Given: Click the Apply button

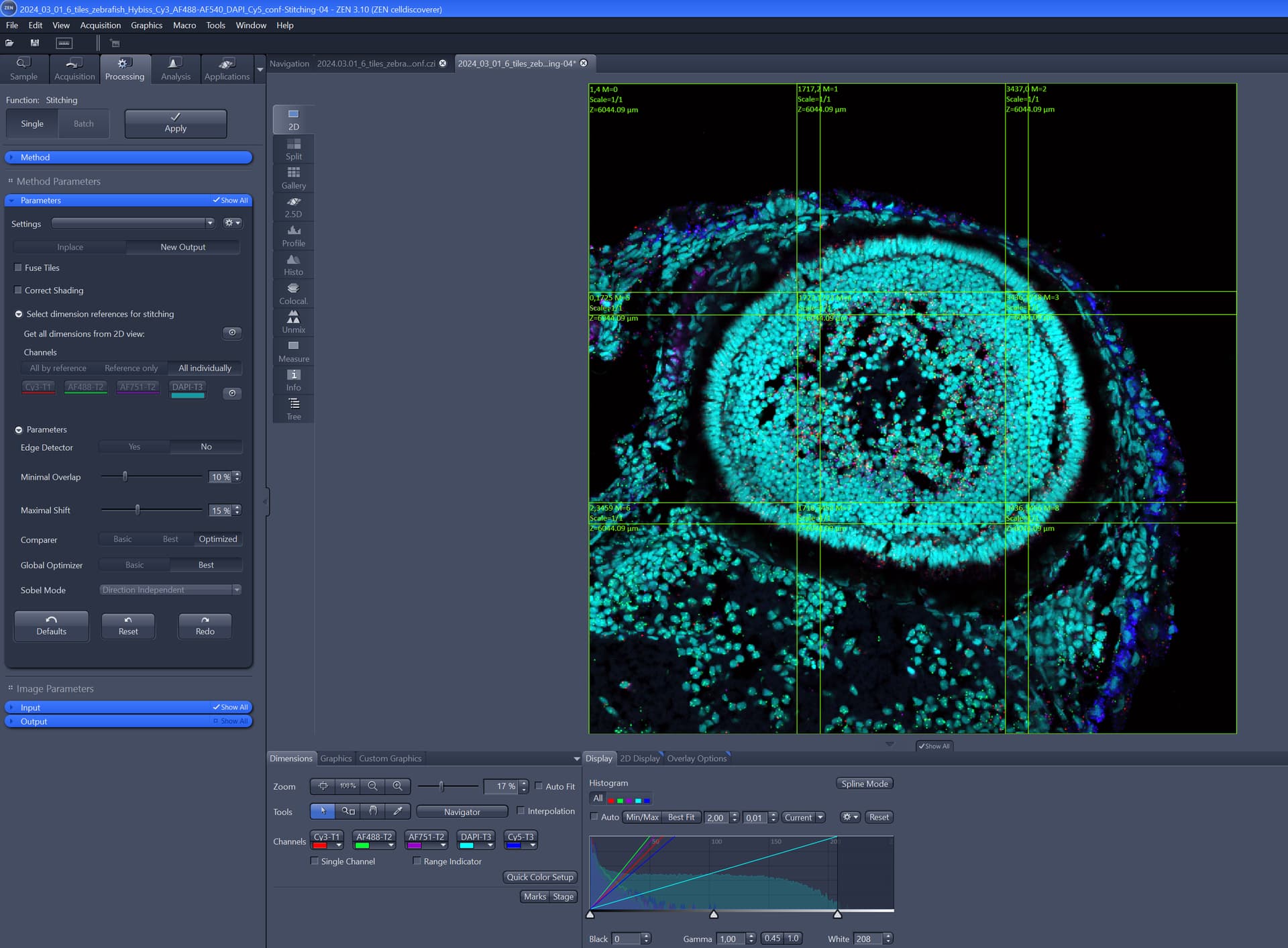Looking at the screenshot, I should click(x=175, y=123).
